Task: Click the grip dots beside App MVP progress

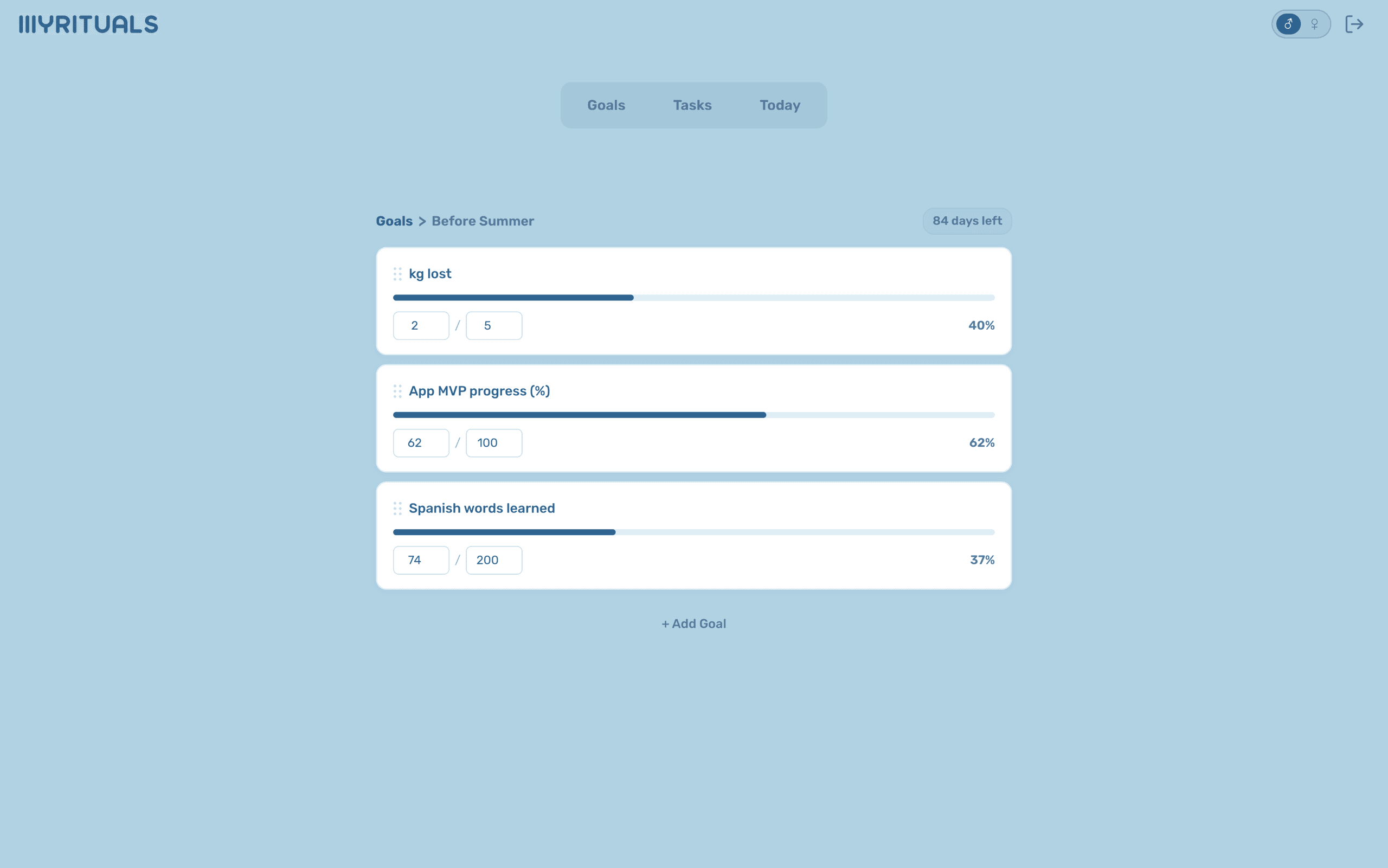Action: pos(398,391)
